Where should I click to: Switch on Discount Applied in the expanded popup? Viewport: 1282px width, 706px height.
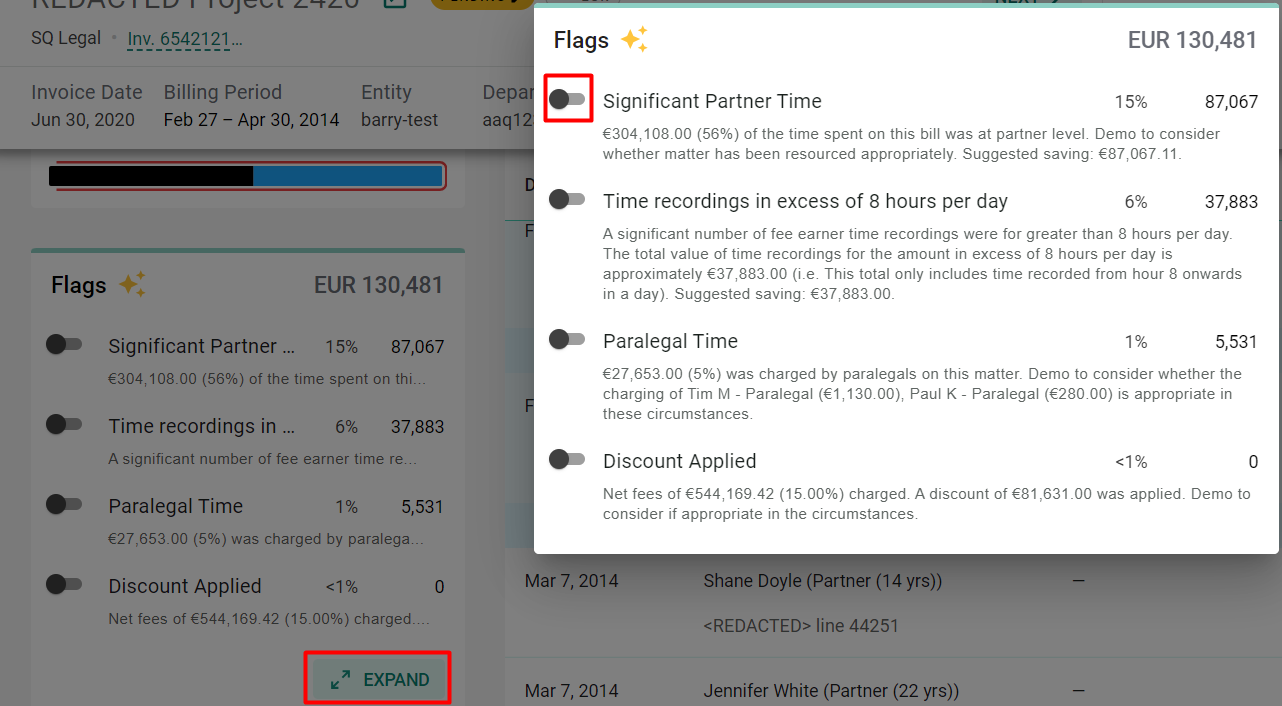click(567, 459)
